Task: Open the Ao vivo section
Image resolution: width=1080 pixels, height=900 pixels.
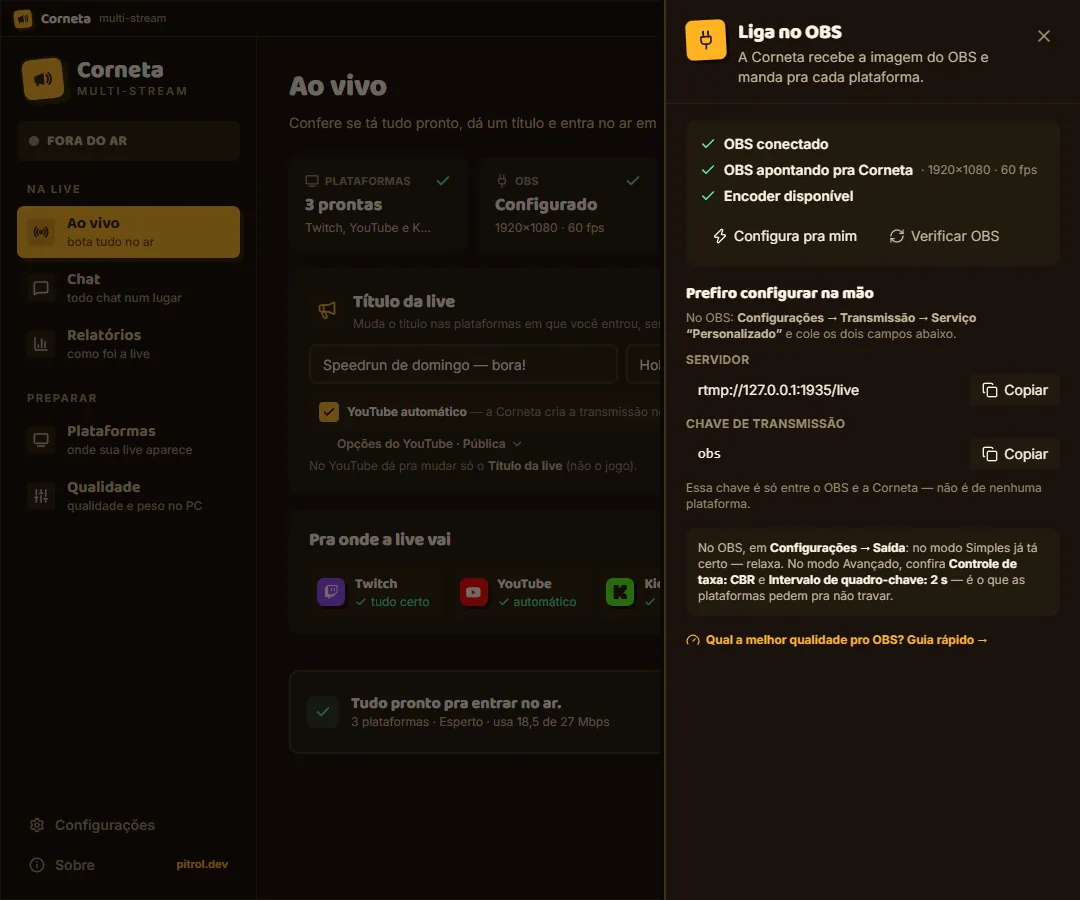Action: click(129, 232)
